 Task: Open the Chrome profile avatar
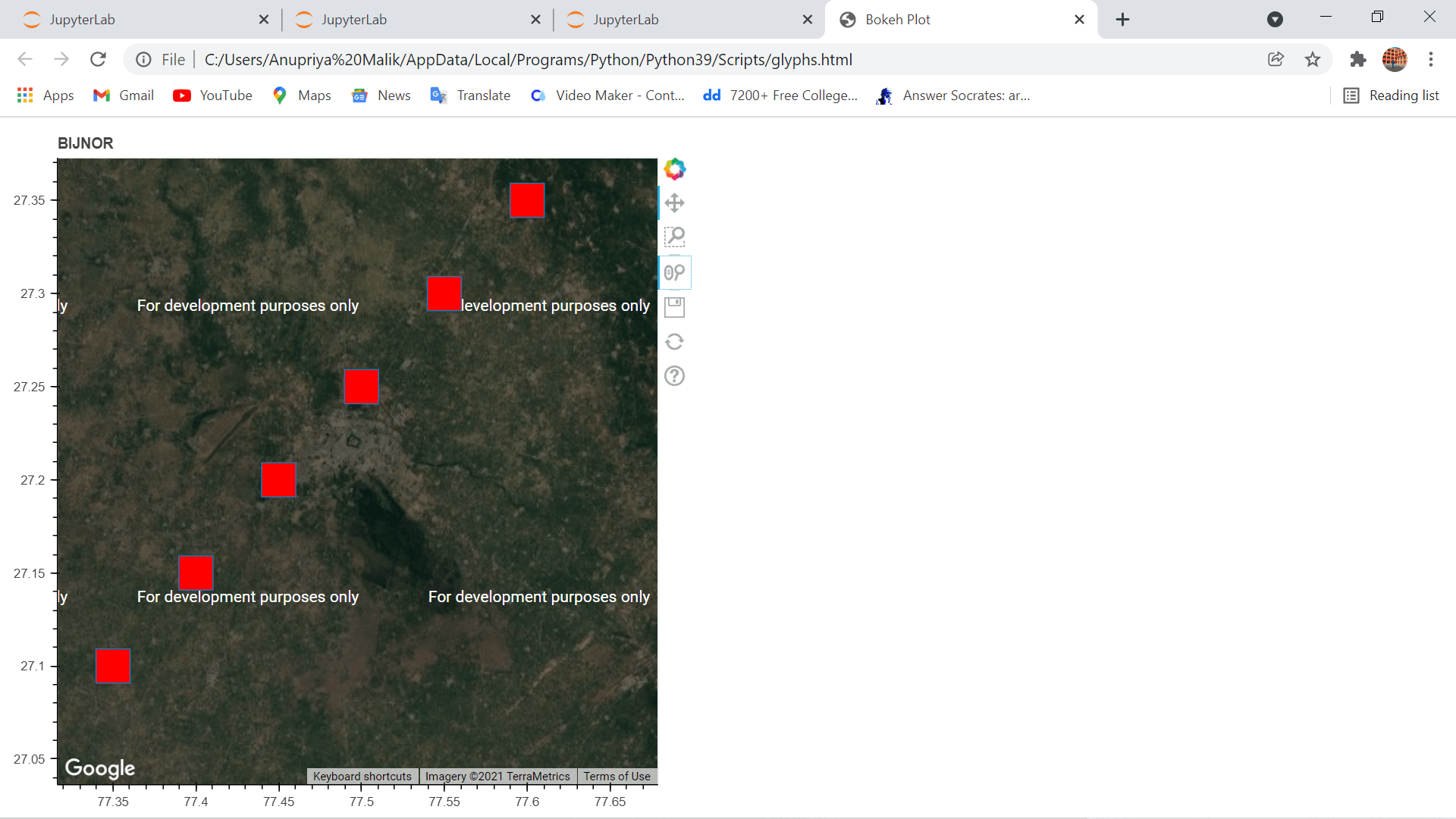(x=1395, y=59)
